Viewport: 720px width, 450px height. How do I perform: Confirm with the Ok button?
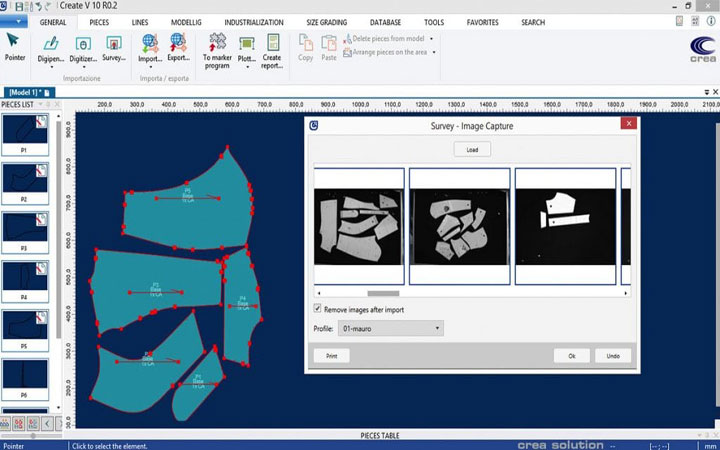(571, 356)
